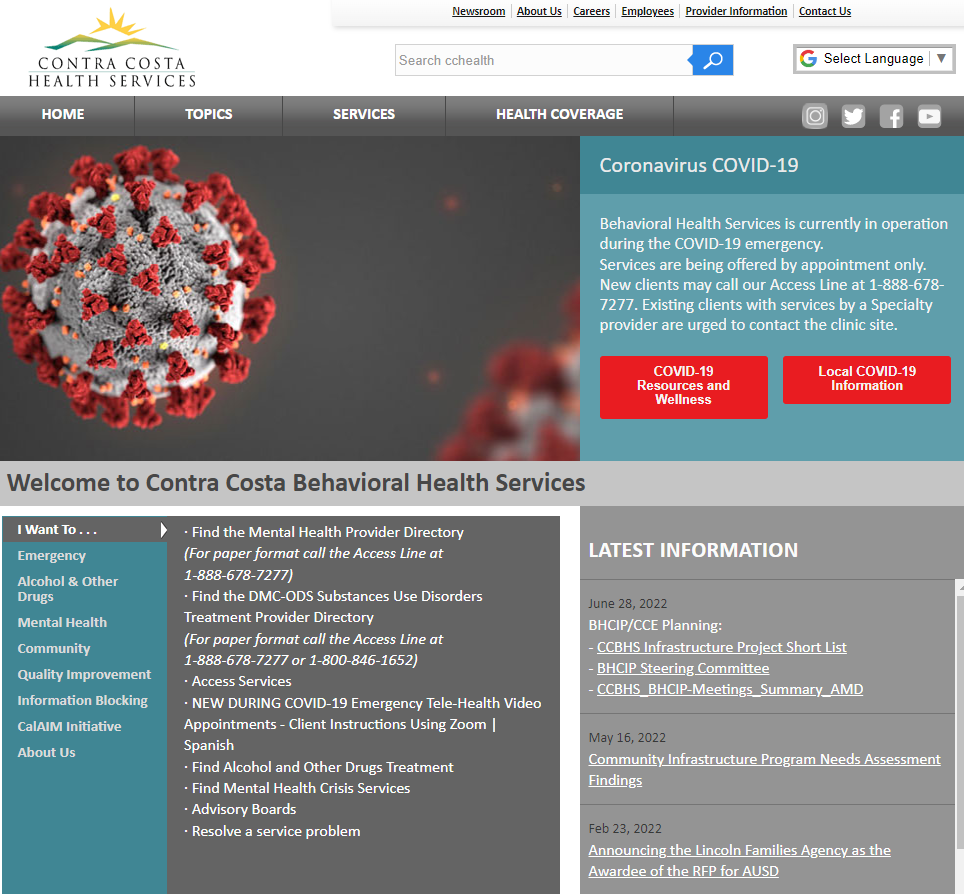Click Resolve a service problem link
This screenshot has width=964, height=894.
pyautogui.click(x=276, y=831)
